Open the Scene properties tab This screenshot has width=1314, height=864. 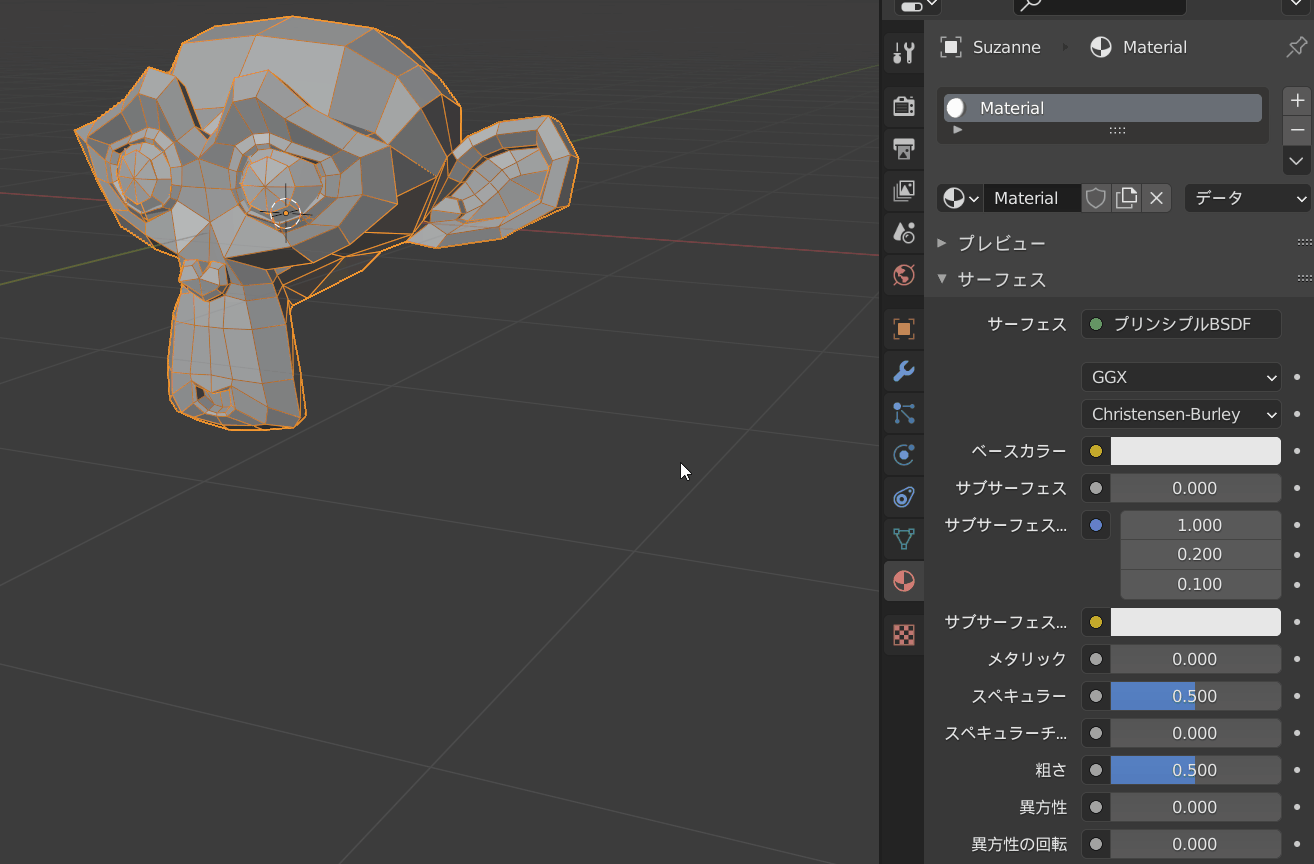click(904, 233)
